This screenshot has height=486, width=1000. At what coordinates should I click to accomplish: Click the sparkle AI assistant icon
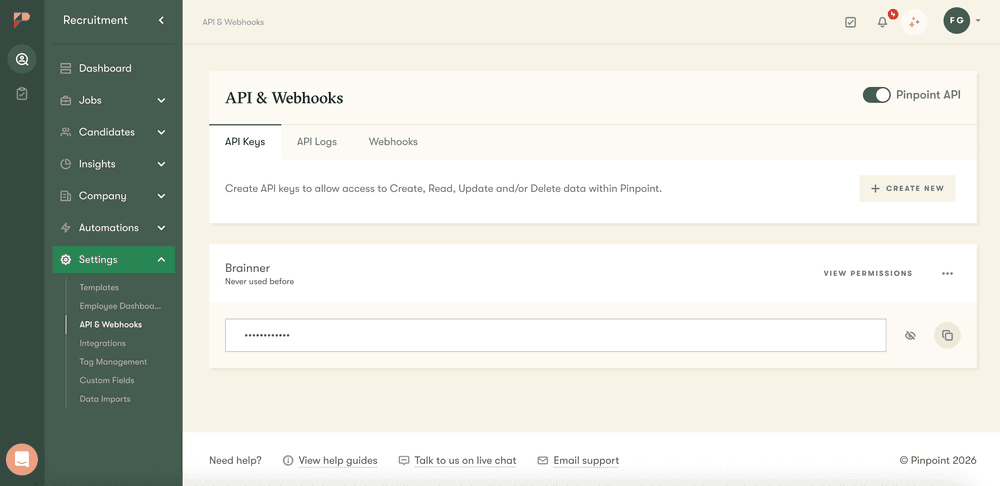(914, 22)
